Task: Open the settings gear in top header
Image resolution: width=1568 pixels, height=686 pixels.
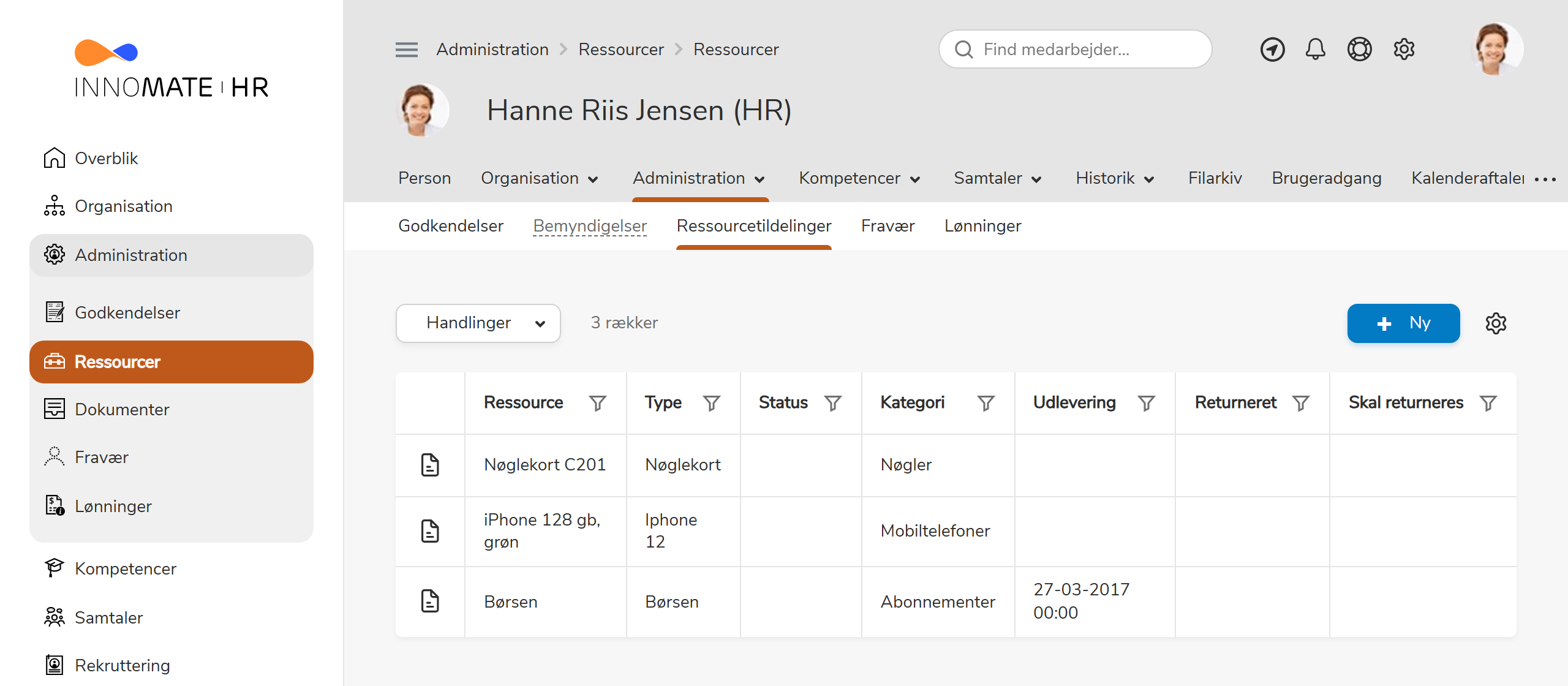Action: click(1404, 50)
